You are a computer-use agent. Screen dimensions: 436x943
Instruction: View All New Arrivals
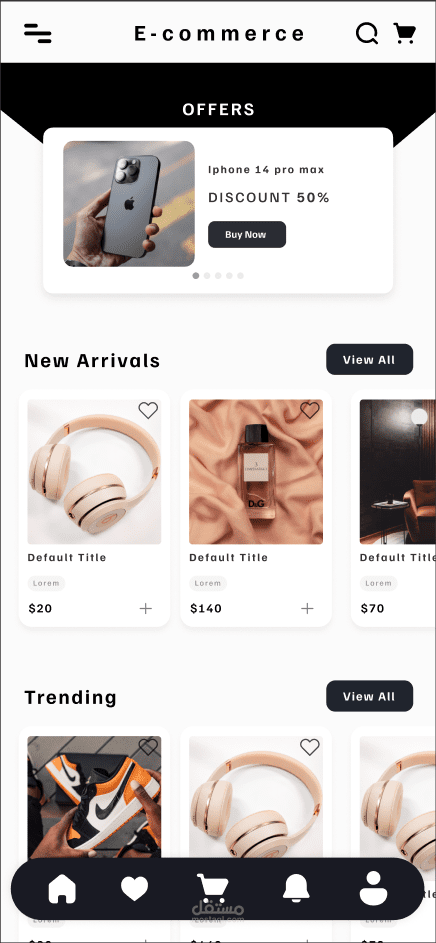pyautogui.click(x=369, y=360)
